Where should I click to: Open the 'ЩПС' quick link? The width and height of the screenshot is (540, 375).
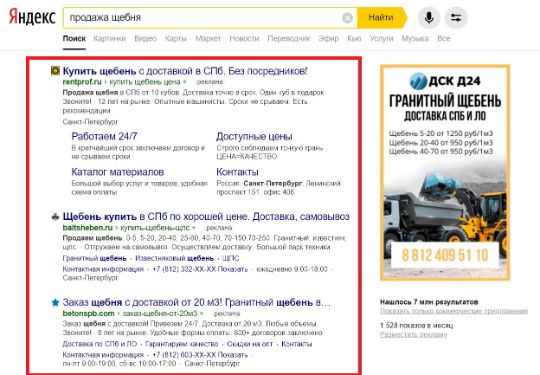pos(231,258)
